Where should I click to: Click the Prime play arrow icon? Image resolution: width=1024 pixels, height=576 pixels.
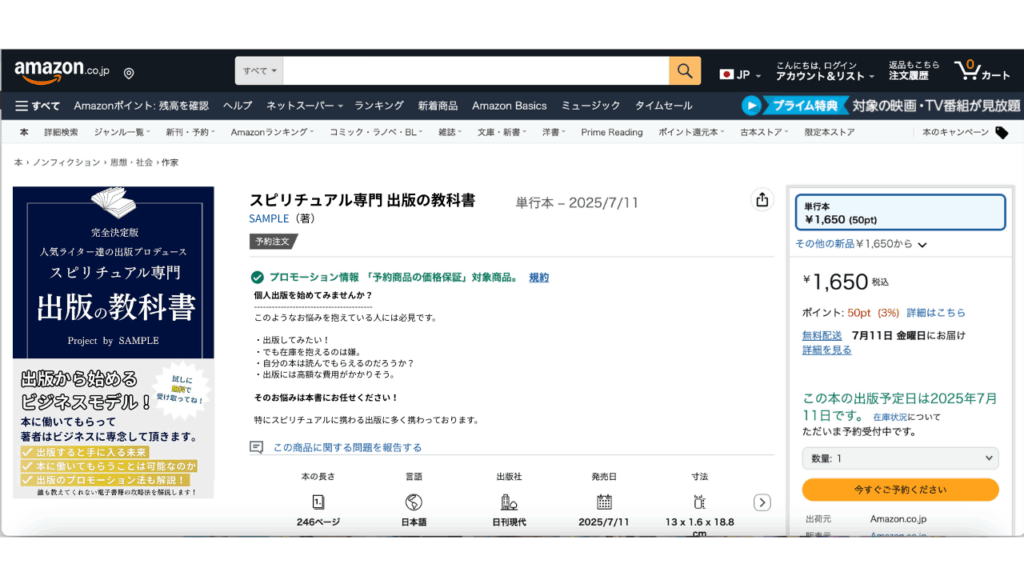tap(751, 105)
